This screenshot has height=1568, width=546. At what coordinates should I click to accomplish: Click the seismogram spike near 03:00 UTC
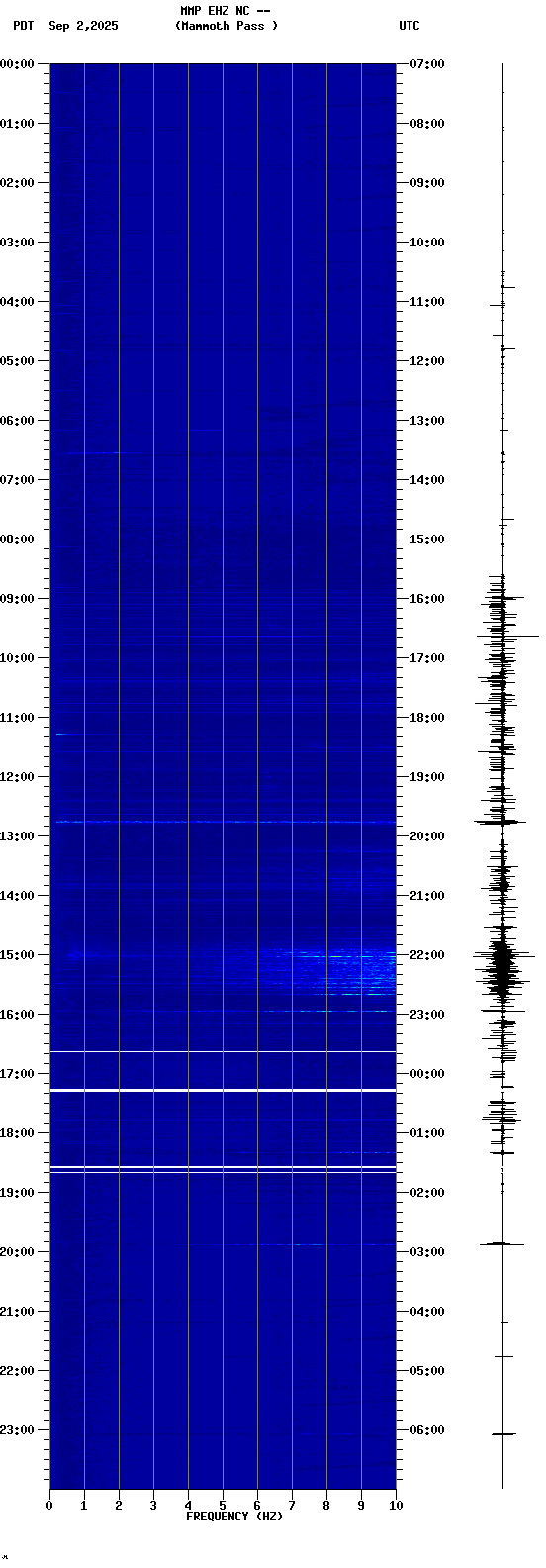[x=502, y=1243]
